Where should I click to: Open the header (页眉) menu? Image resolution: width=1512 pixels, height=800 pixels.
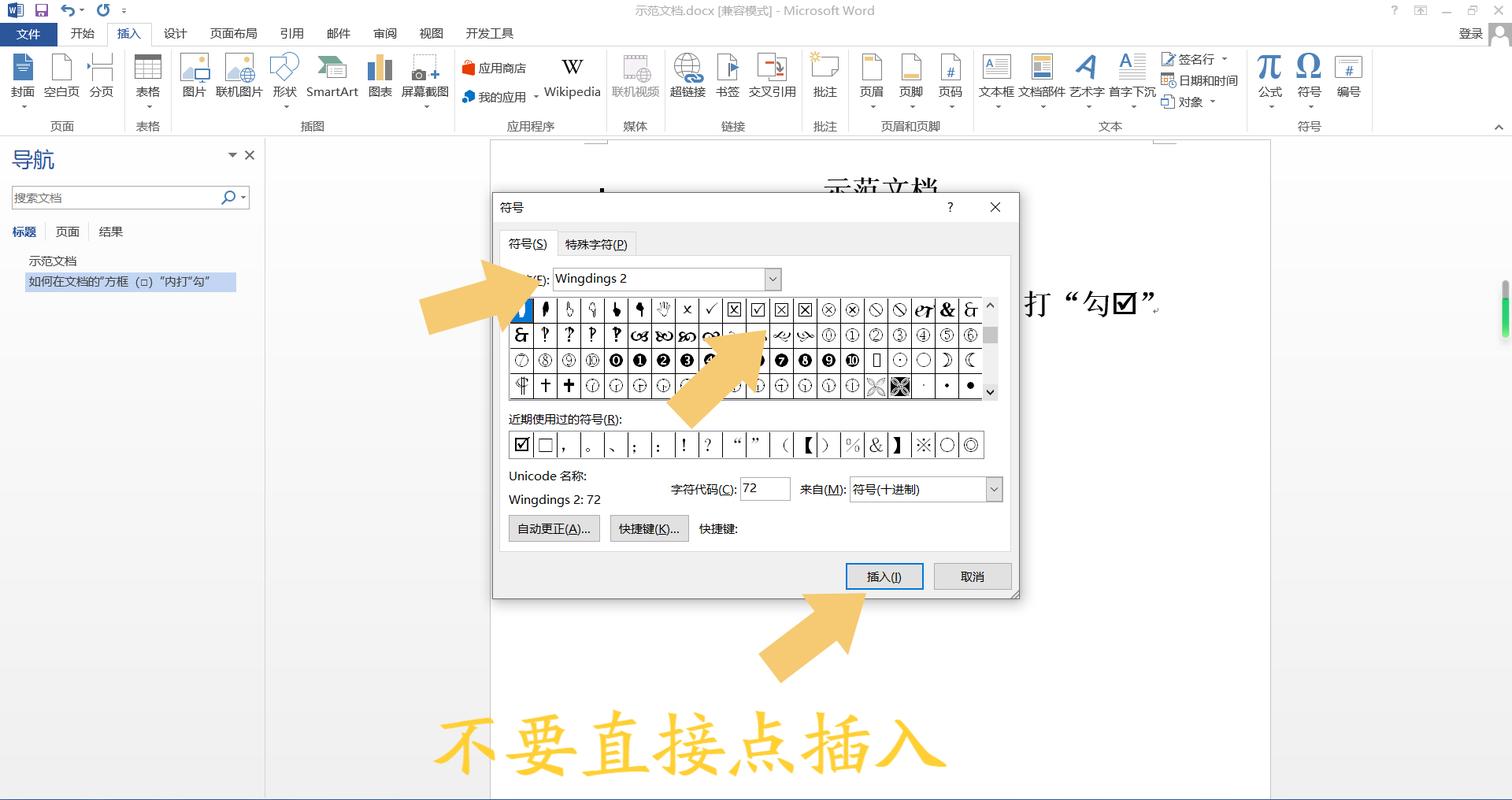tap(871, 80)
